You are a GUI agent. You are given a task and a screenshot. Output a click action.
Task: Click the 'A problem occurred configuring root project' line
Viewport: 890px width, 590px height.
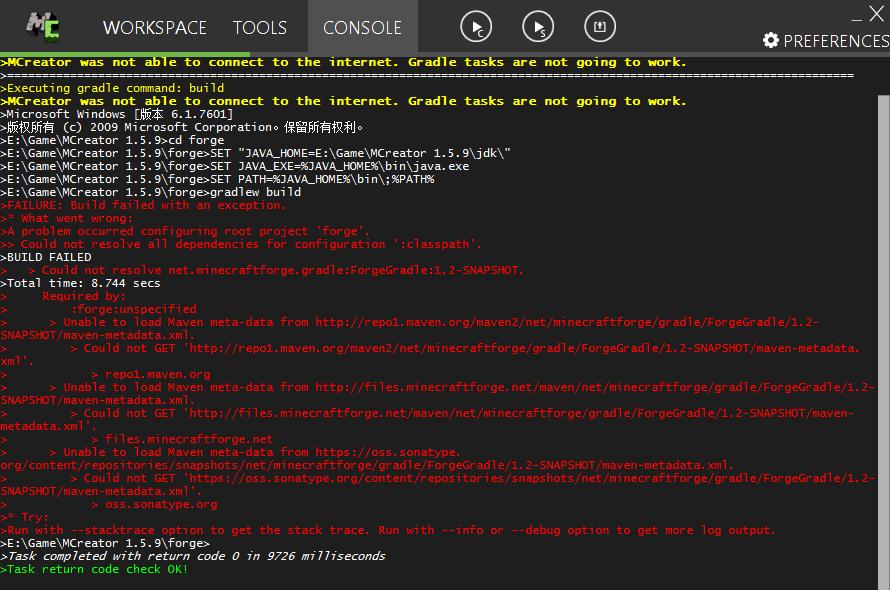185,231
